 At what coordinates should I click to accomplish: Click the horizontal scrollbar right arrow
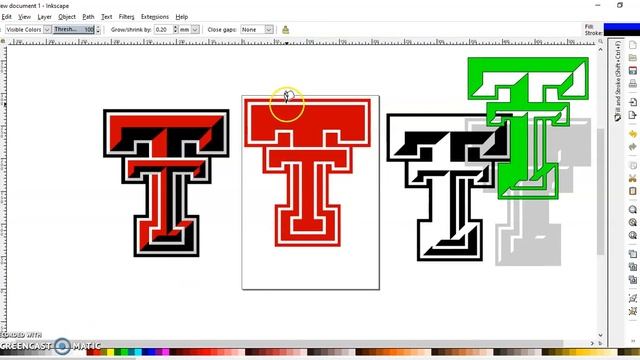(593, 344)
